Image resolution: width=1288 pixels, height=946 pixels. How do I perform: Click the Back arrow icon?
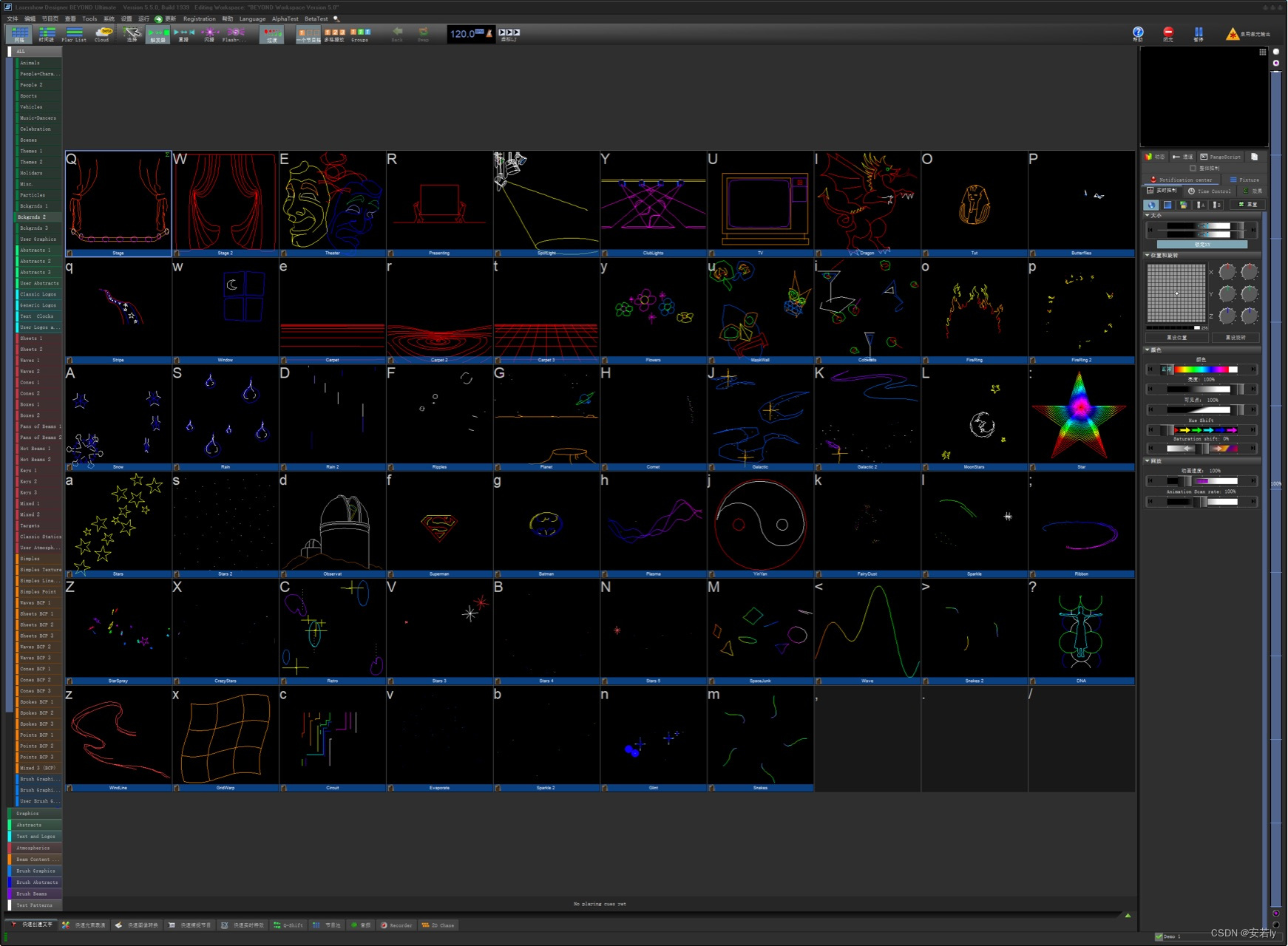pyautogui.click(x=398, y=34)
